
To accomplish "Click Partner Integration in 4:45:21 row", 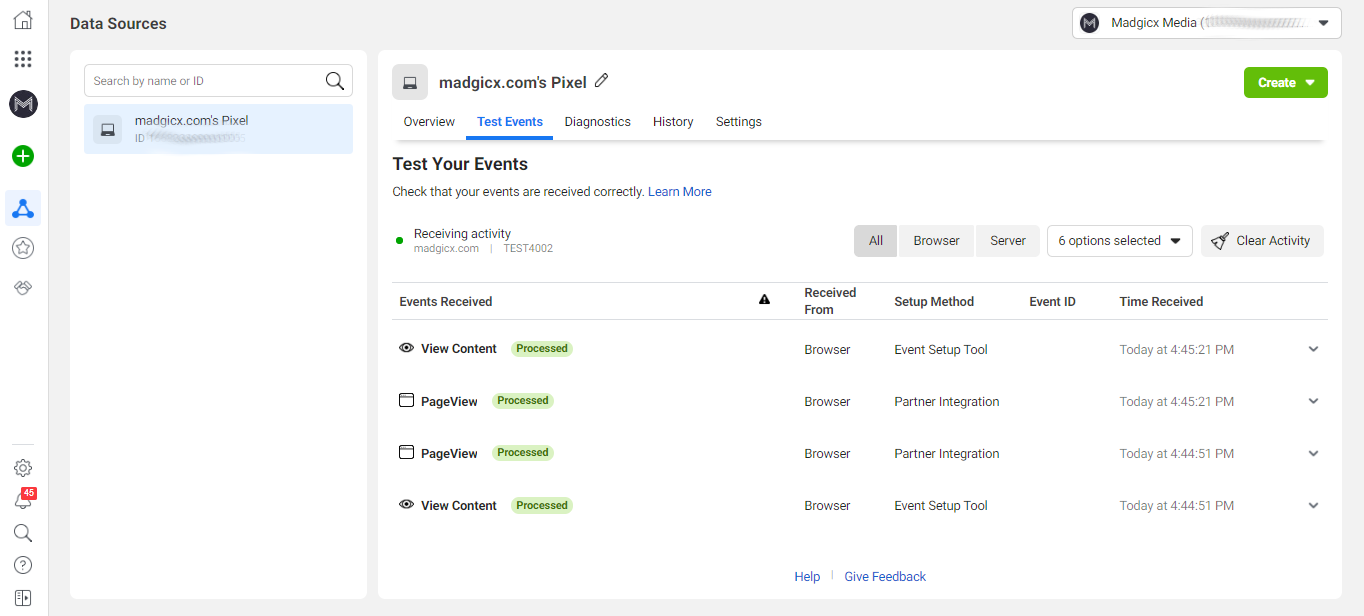I will 947,402.
